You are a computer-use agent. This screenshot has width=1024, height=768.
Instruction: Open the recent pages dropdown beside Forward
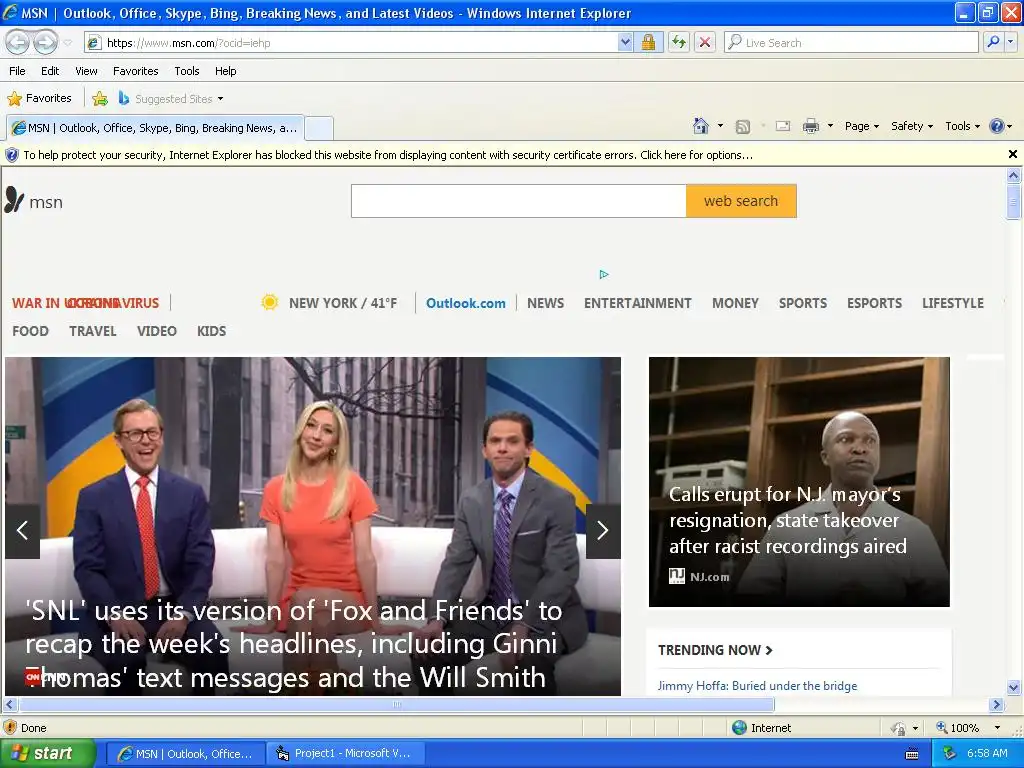pyautogui.click(x=67, y=43)
